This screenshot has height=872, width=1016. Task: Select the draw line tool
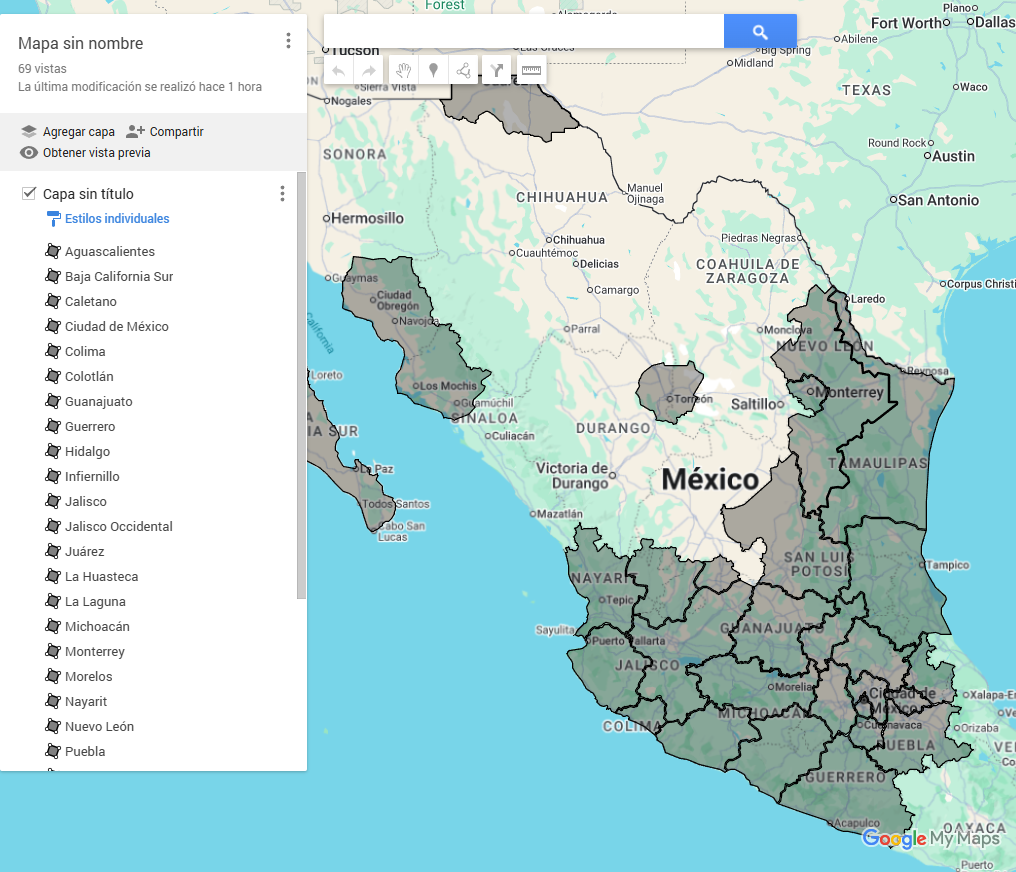pos(463,70)
